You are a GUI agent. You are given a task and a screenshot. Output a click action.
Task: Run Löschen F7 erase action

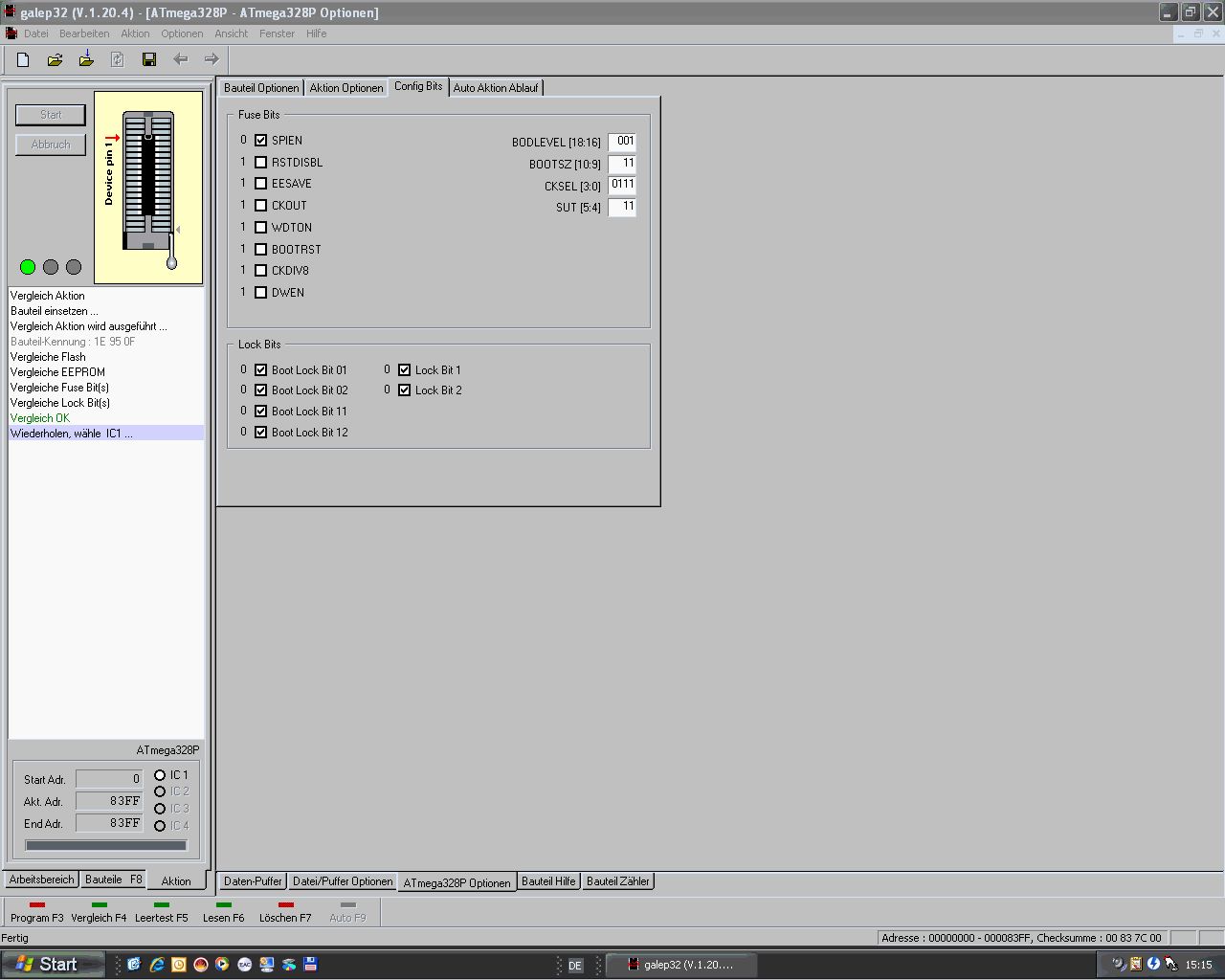(285, 912)
